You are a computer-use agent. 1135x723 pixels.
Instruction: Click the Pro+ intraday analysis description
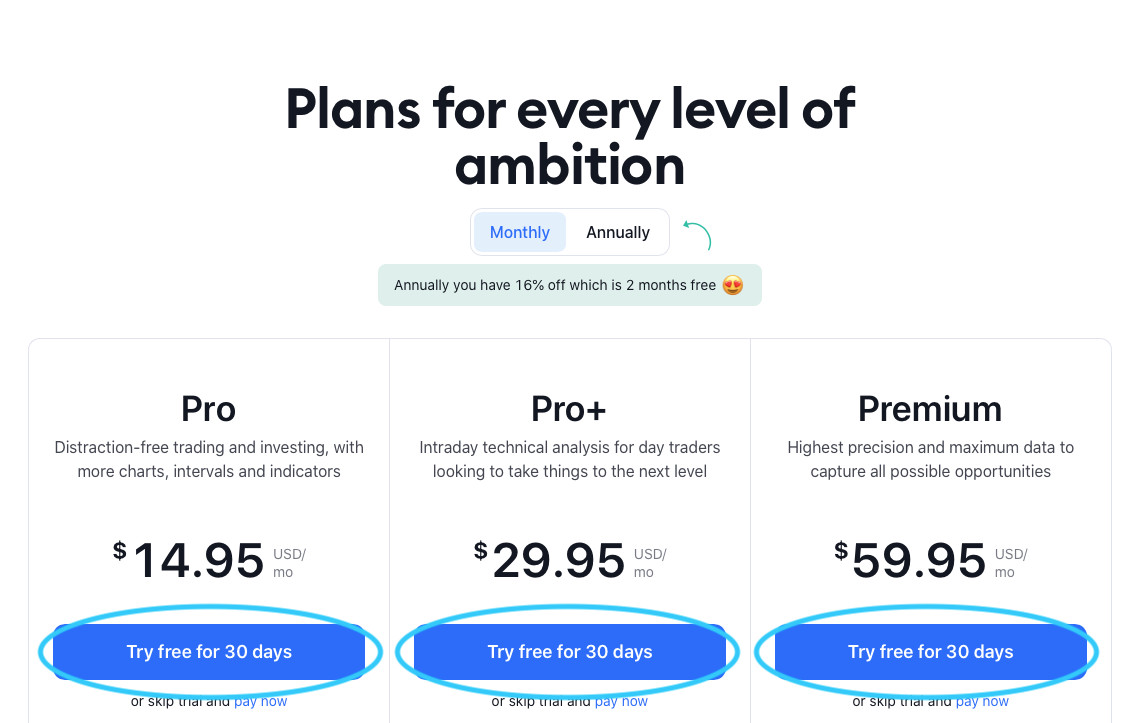pos(570,459)
